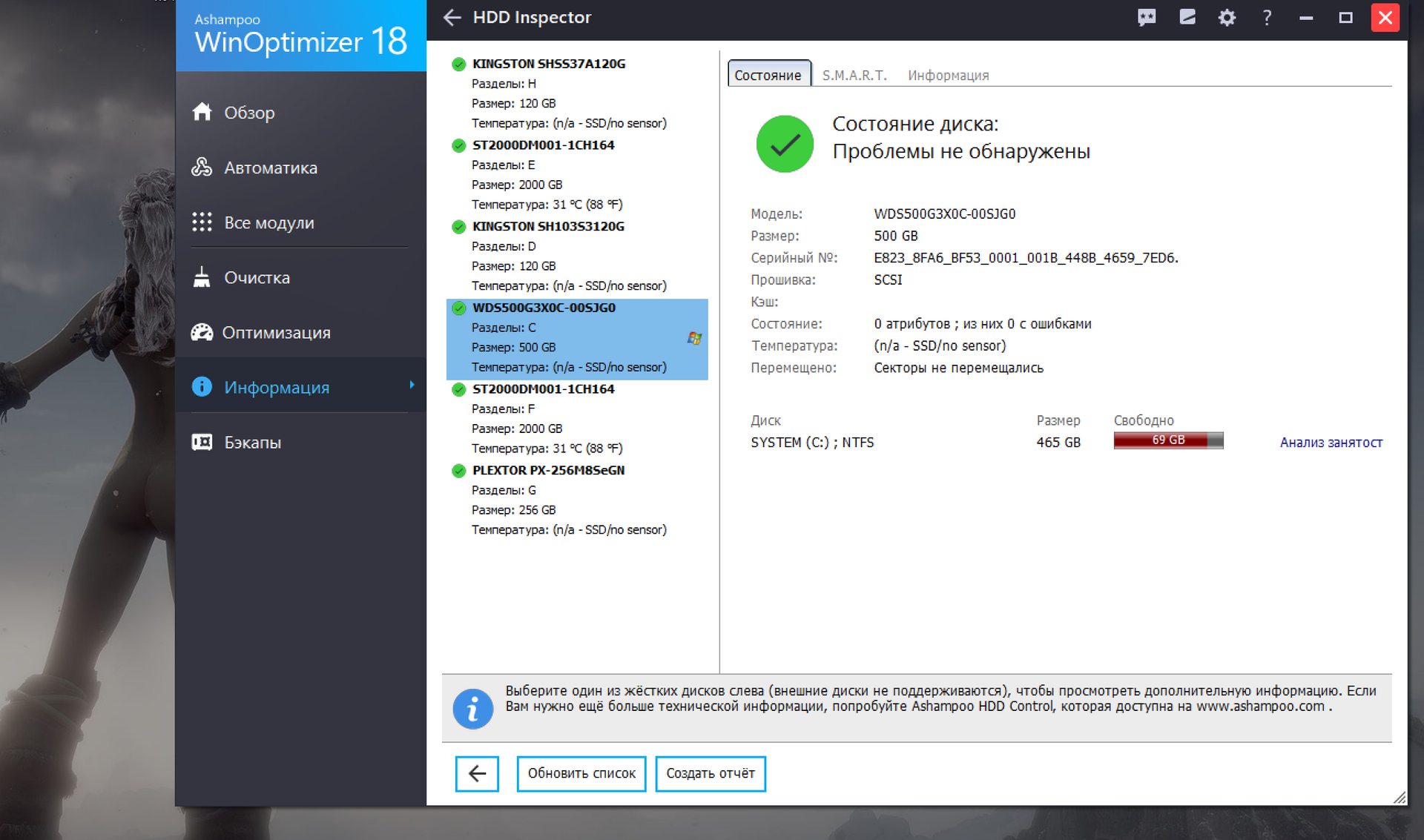Click the 69 GB free space bar
1424x840 pixels.
coord(1167,440)
